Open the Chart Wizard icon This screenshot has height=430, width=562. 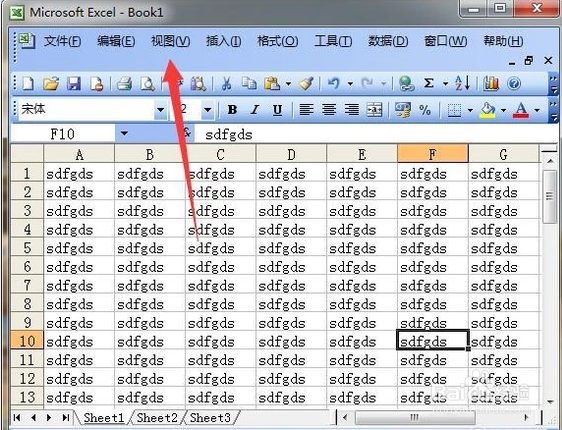491,84
